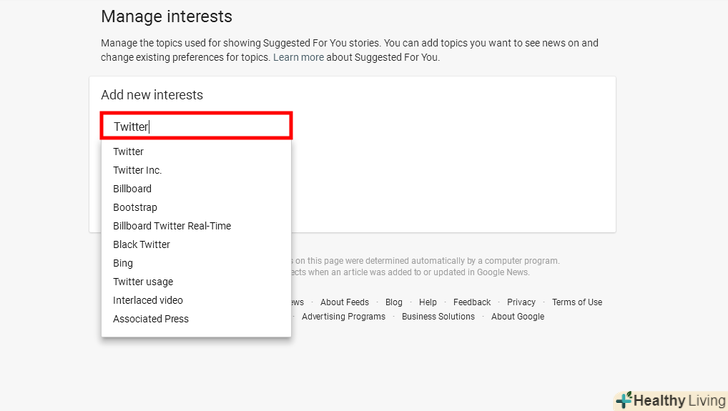Open the Privacy footer link
This screenshot has height=411, width=728.
[x=521, y=302]
